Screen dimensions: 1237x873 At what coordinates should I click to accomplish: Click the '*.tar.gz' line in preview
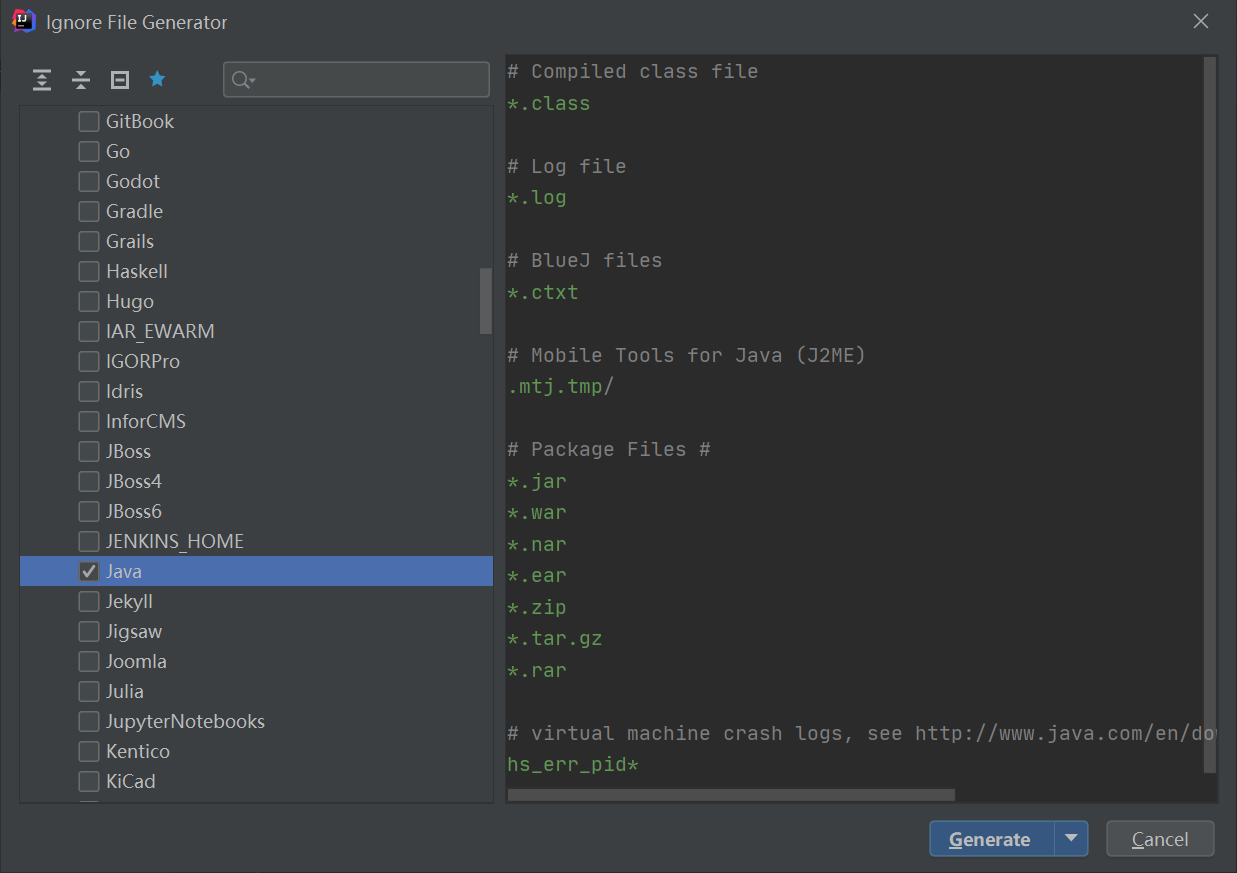click(x=555, y=638)
